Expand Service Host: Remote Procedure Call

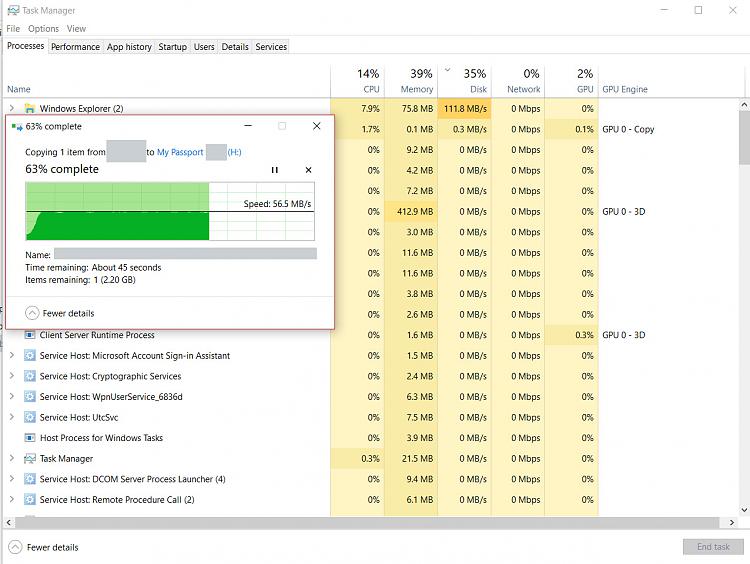12,499
